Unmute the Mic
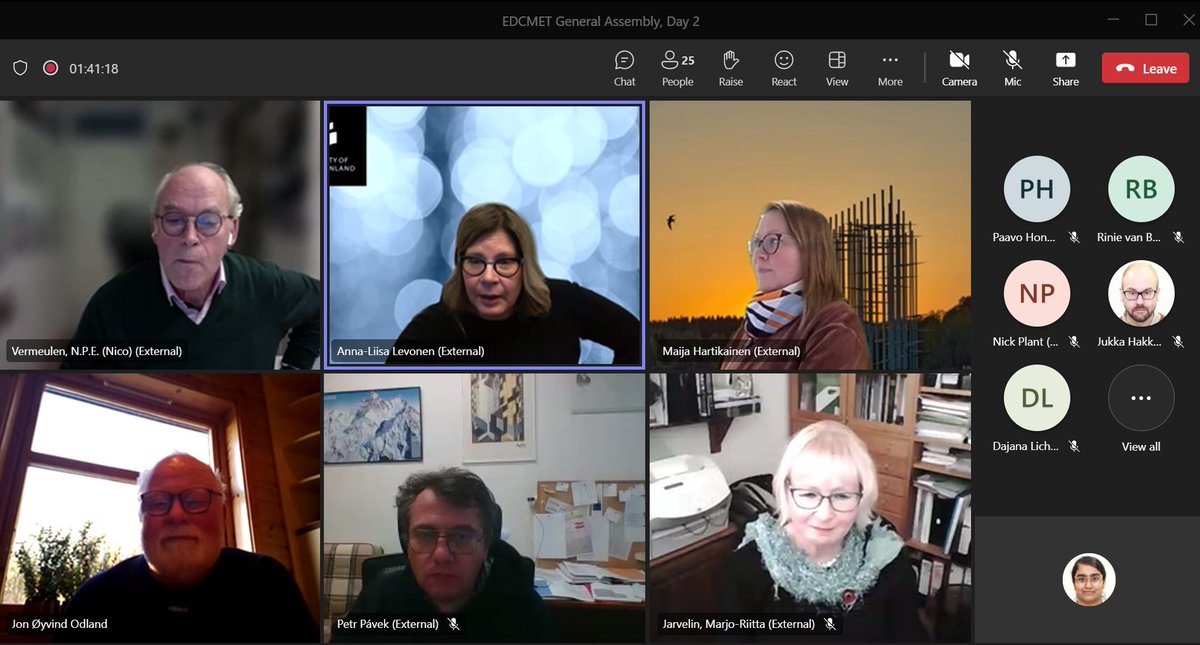Screen dimensions: 1200x645 (x=1013, y=68)
